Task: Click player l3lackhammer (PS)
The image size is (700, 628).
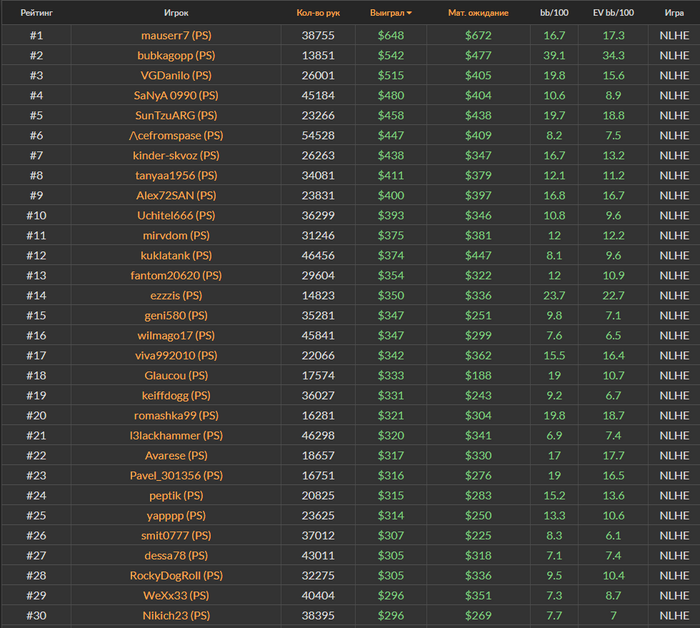Action: (176, 435)
